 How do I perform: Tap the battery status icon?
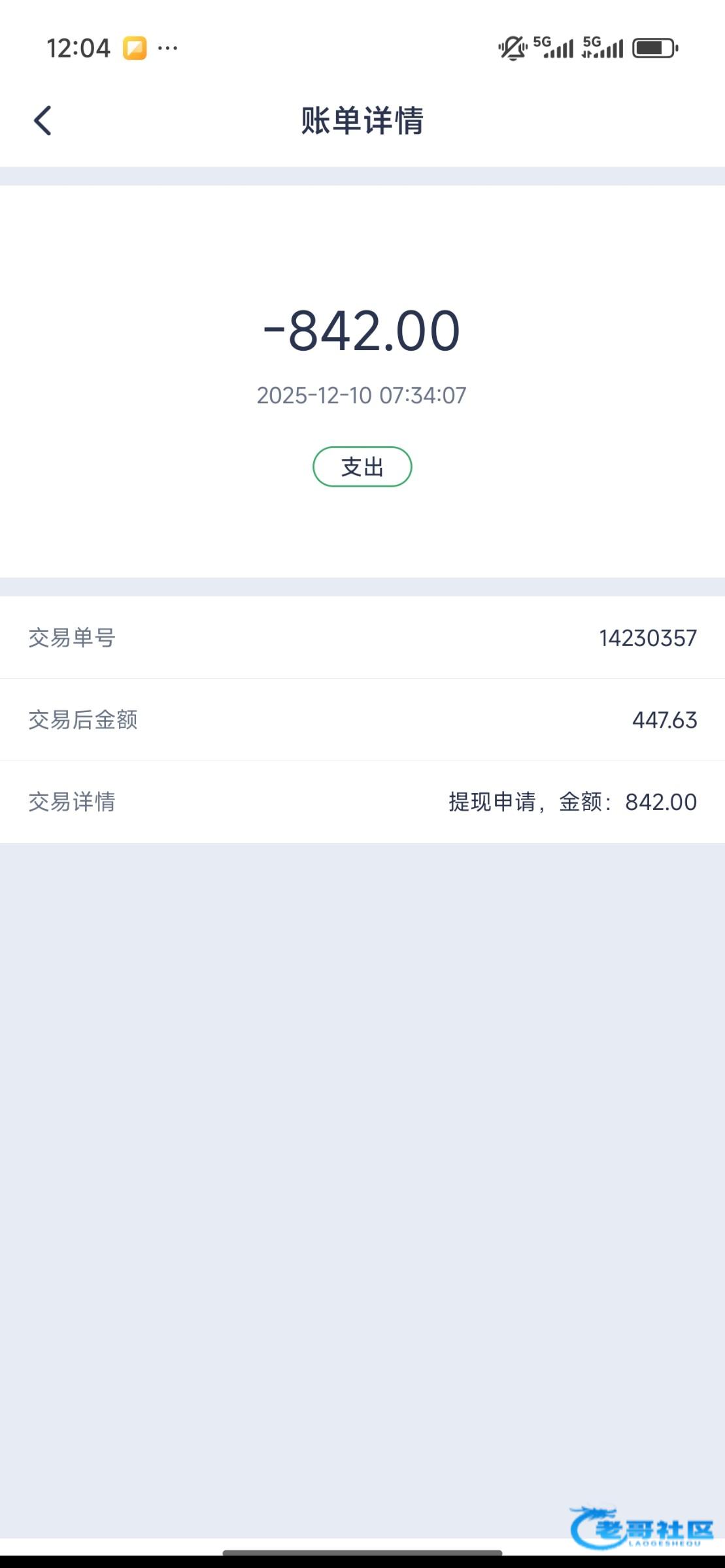click(x=655, y=48)
